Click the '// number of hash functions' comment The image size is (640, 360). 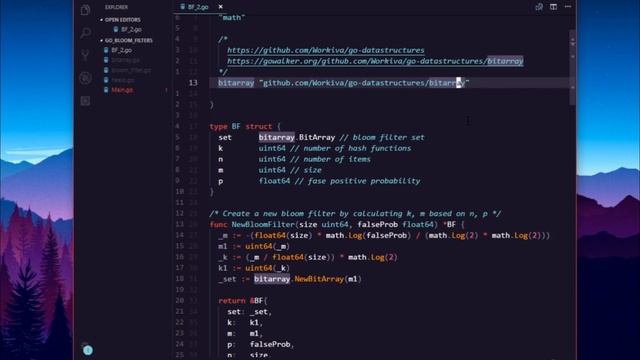351,148
